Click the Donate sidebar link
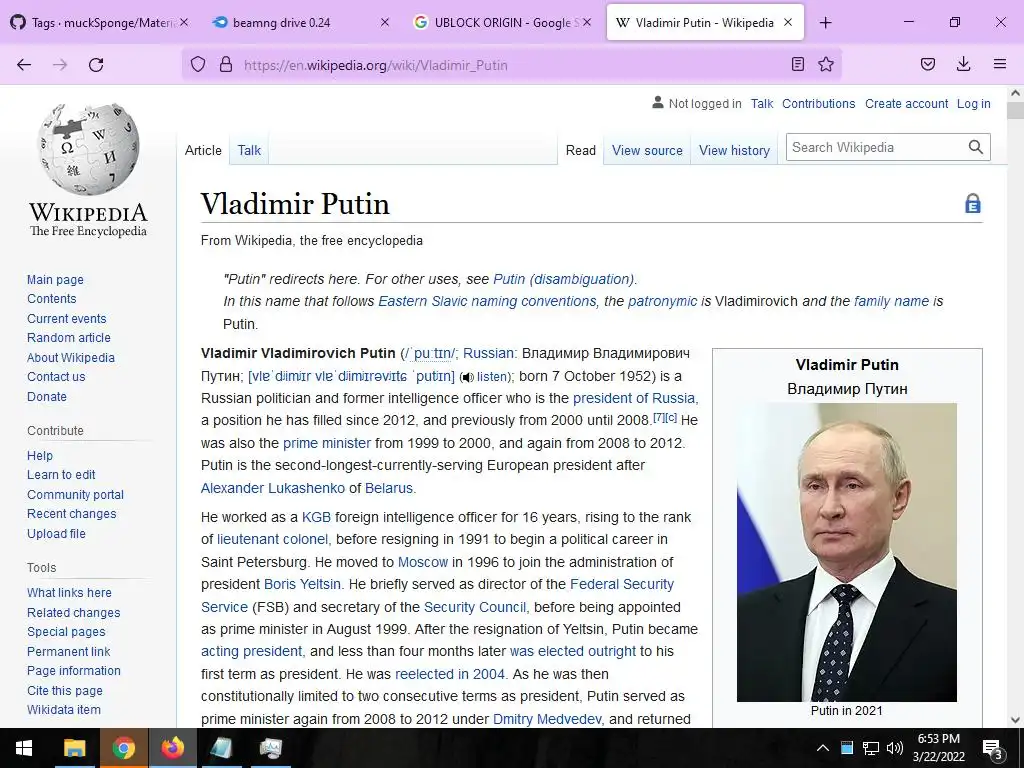This screenshot has width=1024, height=768. point(47,396)
